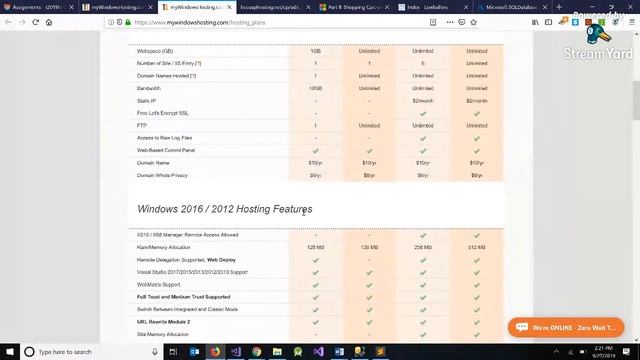Open a new browser tab with plus
Viewport: 640px width, 360px height.
[x=559, y=7]
